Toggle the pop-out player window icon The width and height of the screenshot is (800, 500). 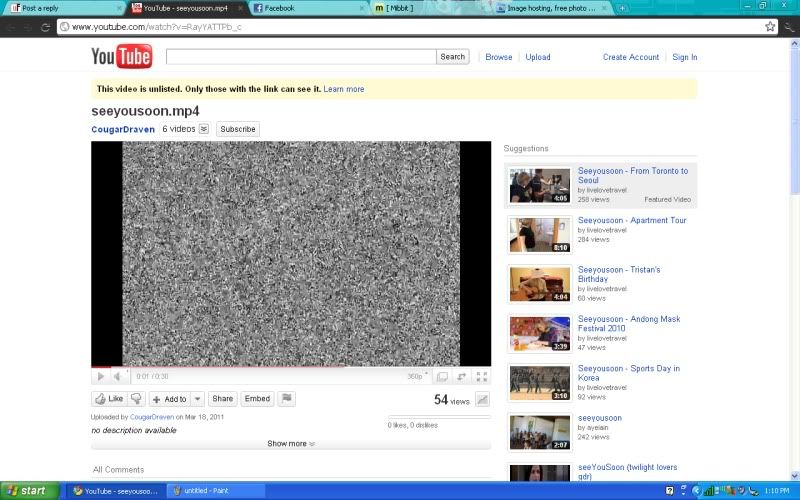tap(442, 377)
